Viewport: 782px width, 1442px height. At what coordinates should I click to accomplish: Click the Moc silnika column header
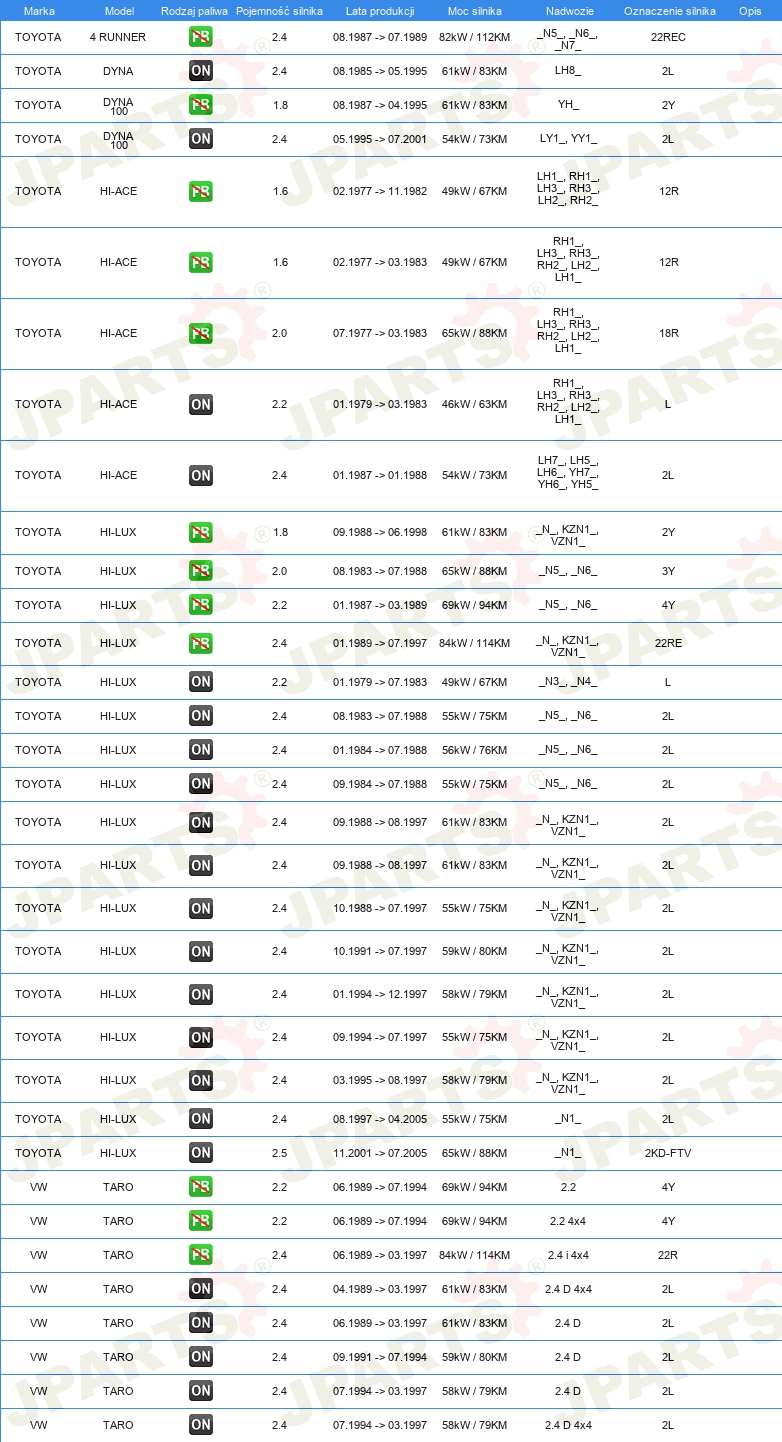tap(475, 11)
